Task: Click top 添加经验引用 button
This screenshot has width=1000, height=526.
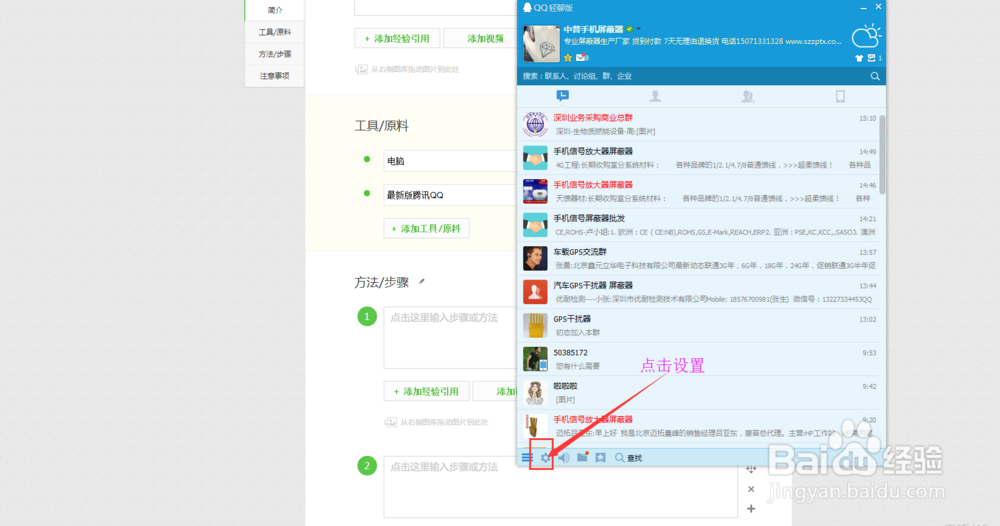Action: 397,38
